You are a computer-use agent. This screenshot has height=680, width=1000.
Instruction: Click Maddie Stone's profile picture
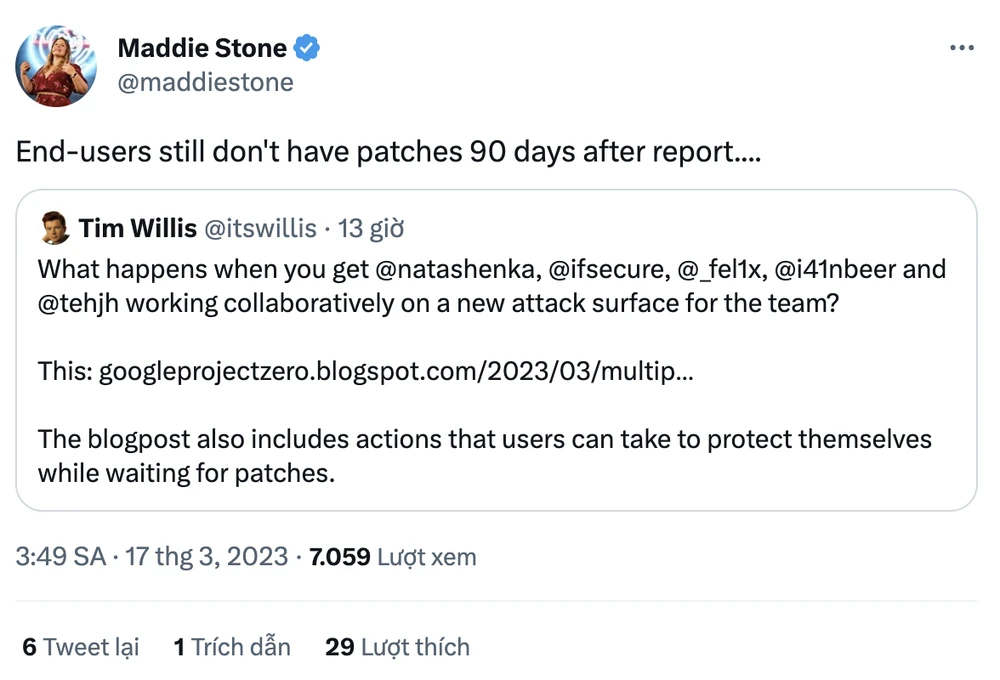click(x=56, y=66)
